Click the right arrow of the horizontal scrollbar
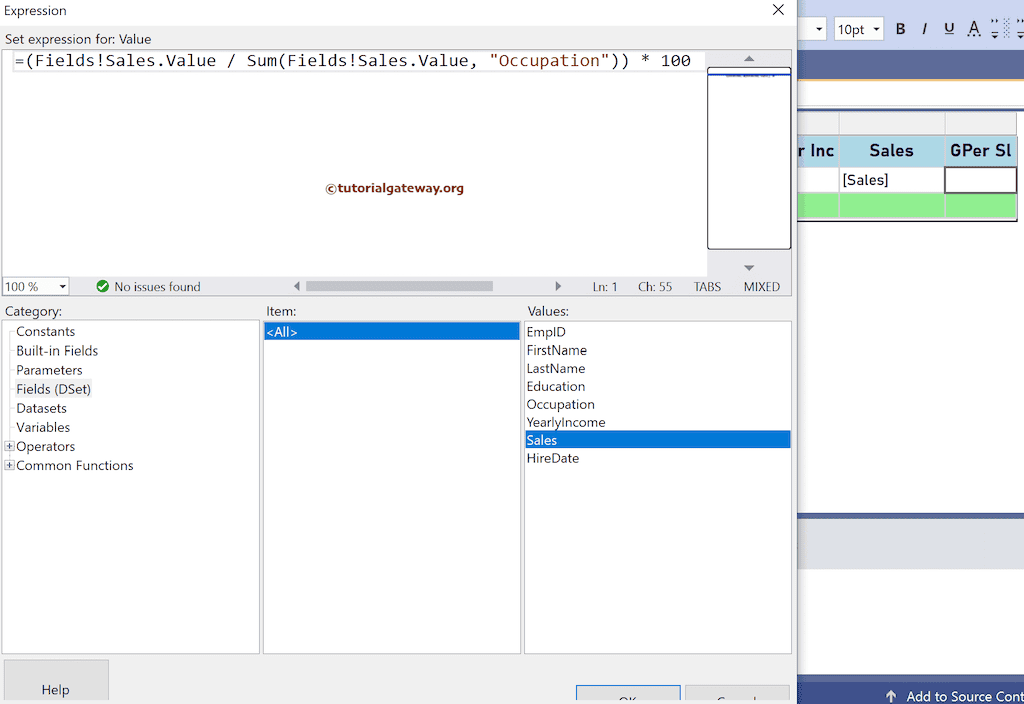The width and height of the screenshot is (1024, 704). point(559,286)
